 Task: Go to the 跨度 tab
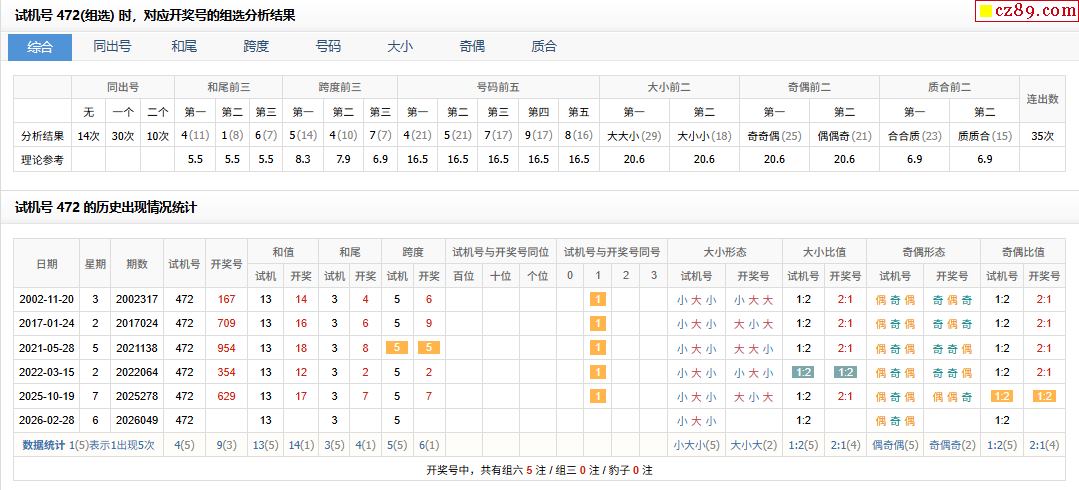click(x=256, y=47)
